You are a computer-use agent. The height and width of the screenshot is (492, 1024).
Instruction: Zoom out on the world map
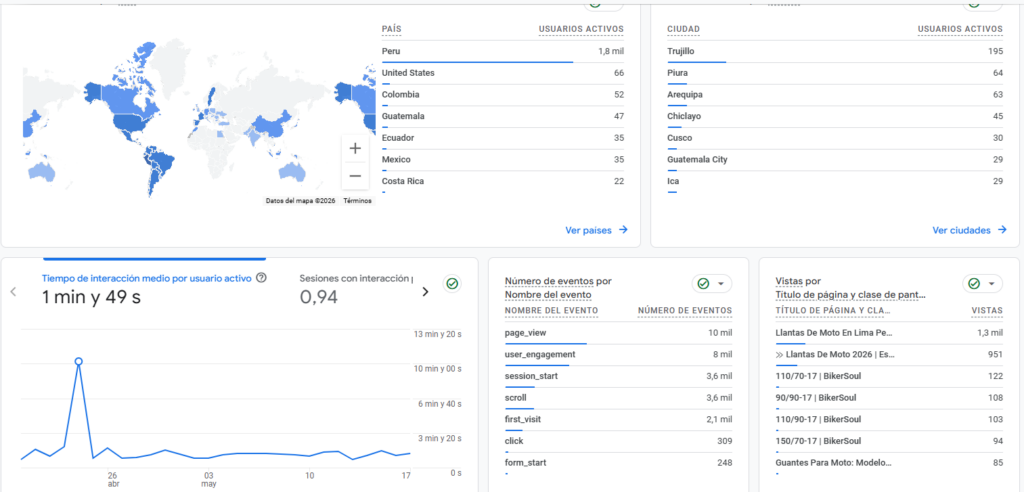point(355,176)
